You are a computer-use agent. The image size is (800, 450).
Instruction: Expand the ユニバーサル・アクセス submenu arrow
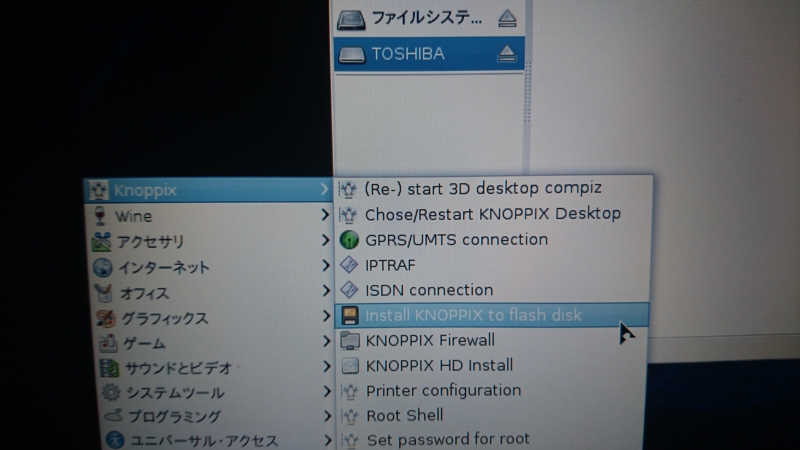328,440
